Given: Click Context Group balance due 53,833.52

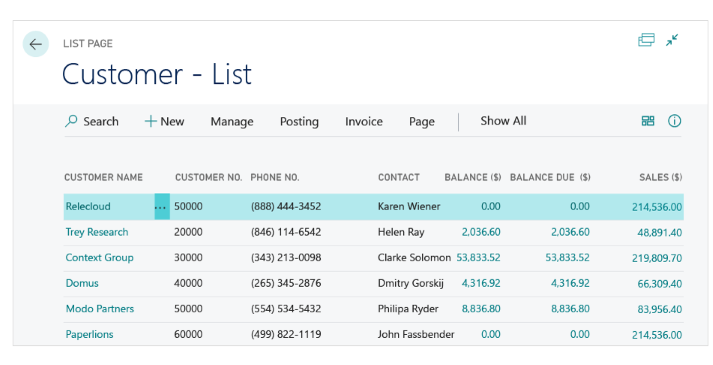Looking at the screenshot, I should pyautogui.click(x=567, y=258).
